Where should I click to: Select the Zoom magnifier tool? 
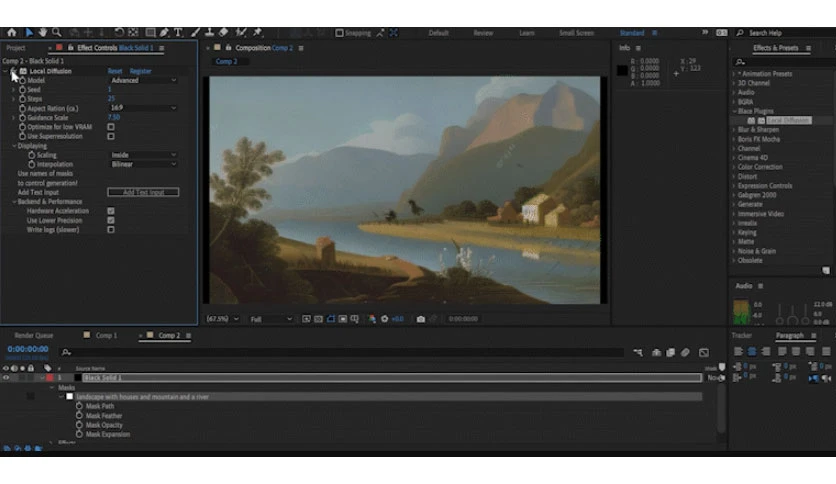click(x=57, y=33)
